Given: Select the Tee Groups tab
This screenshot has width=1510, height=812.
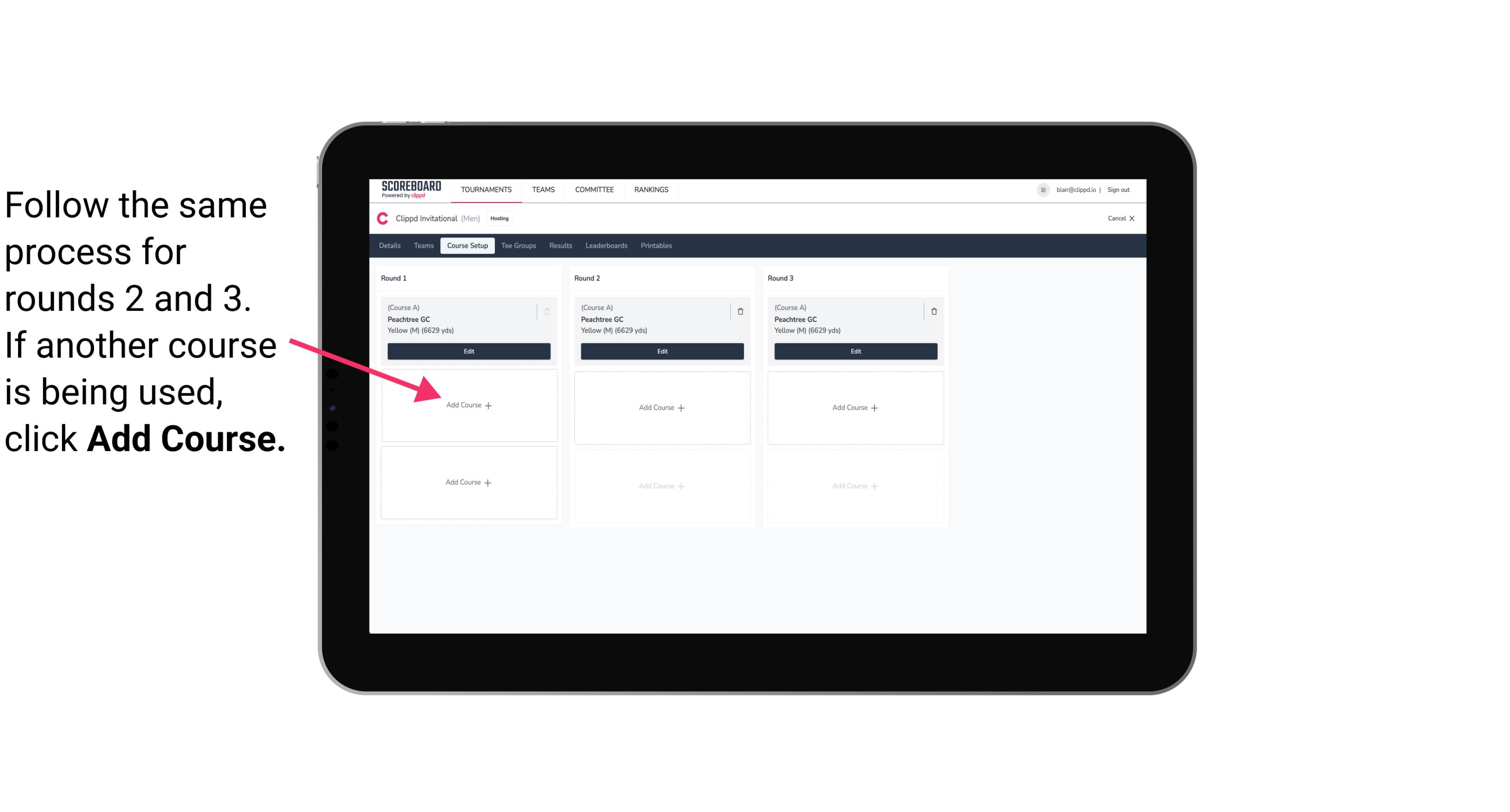Looking at the screenshot, I should pyautogui.click(x=517, y=245).
